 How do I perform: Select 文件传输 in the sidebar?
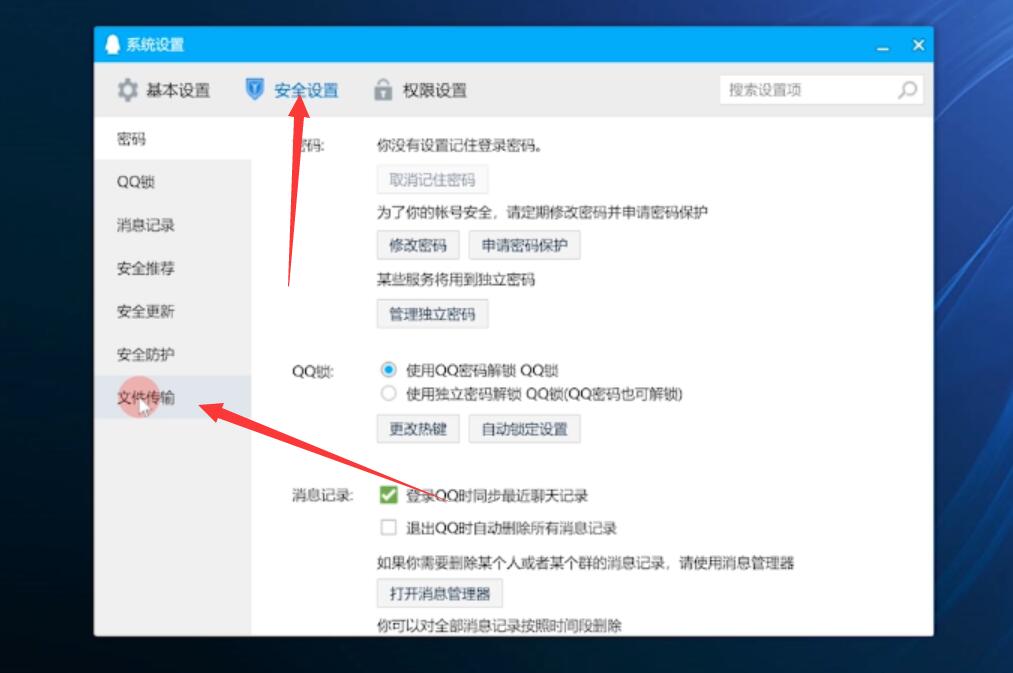[x=172, y=397]
